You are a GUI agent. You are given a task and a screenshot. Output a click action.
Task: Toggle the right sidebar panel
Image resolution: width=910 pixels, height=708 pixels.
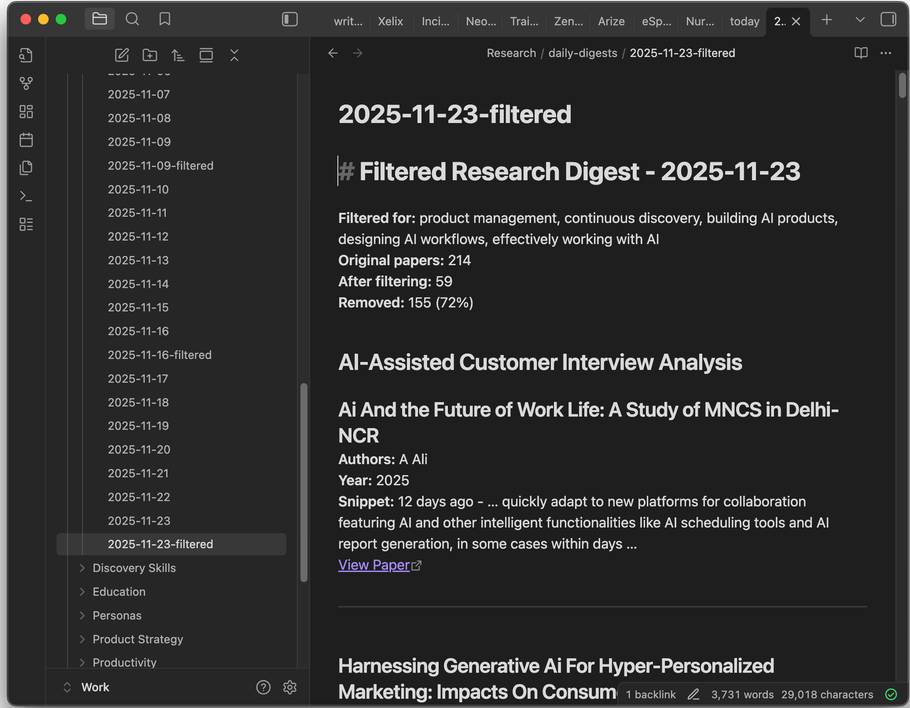pyautogui.click(x=887, y=18)
